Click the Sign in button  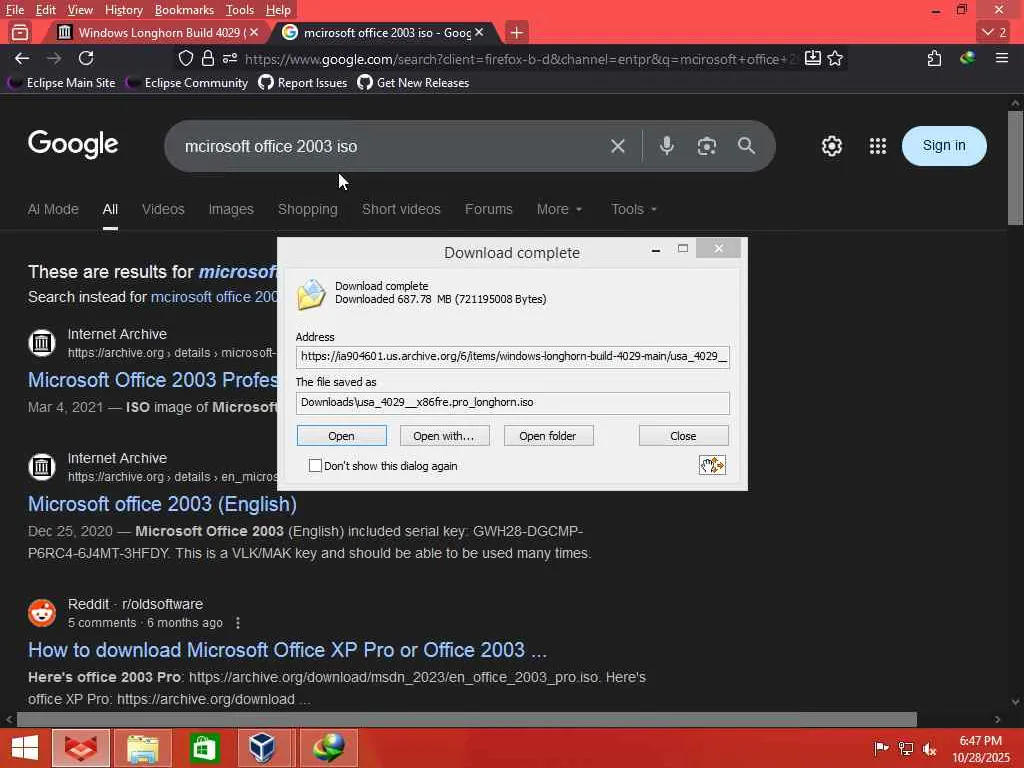944,146
